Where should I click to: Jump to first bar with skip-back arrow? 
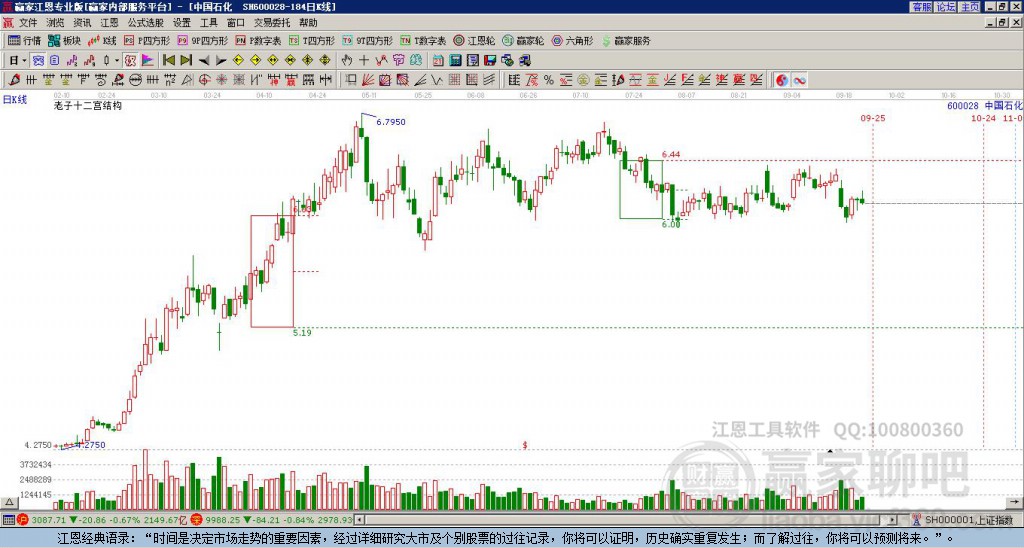tap(169, 61)
